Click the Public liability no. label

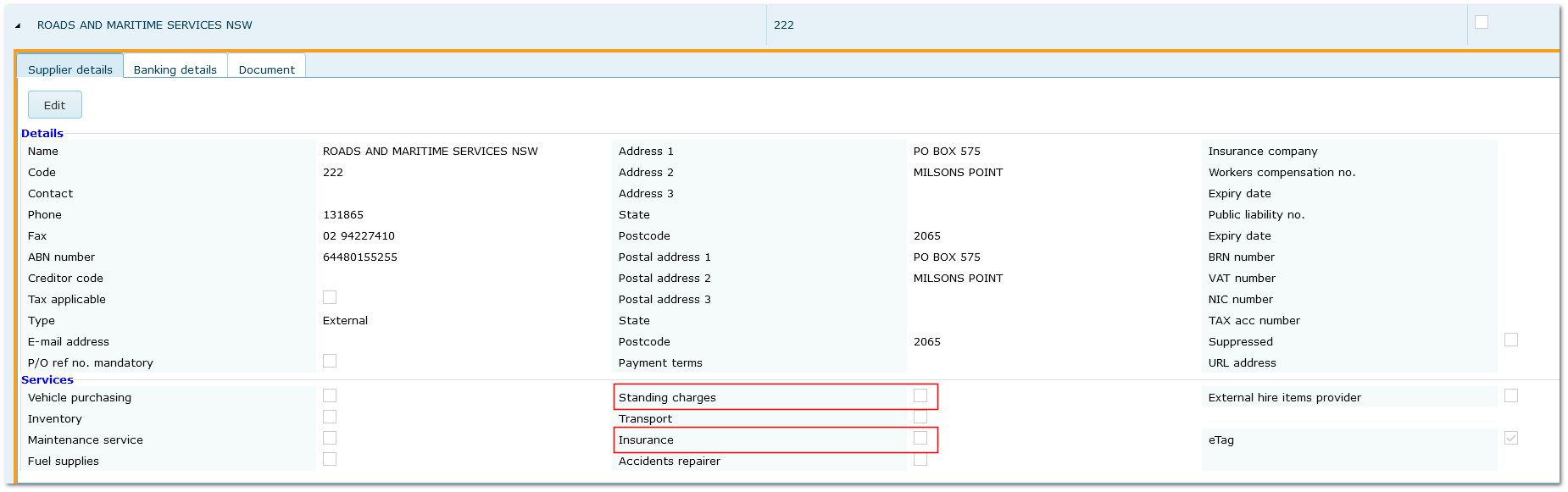1257,215
